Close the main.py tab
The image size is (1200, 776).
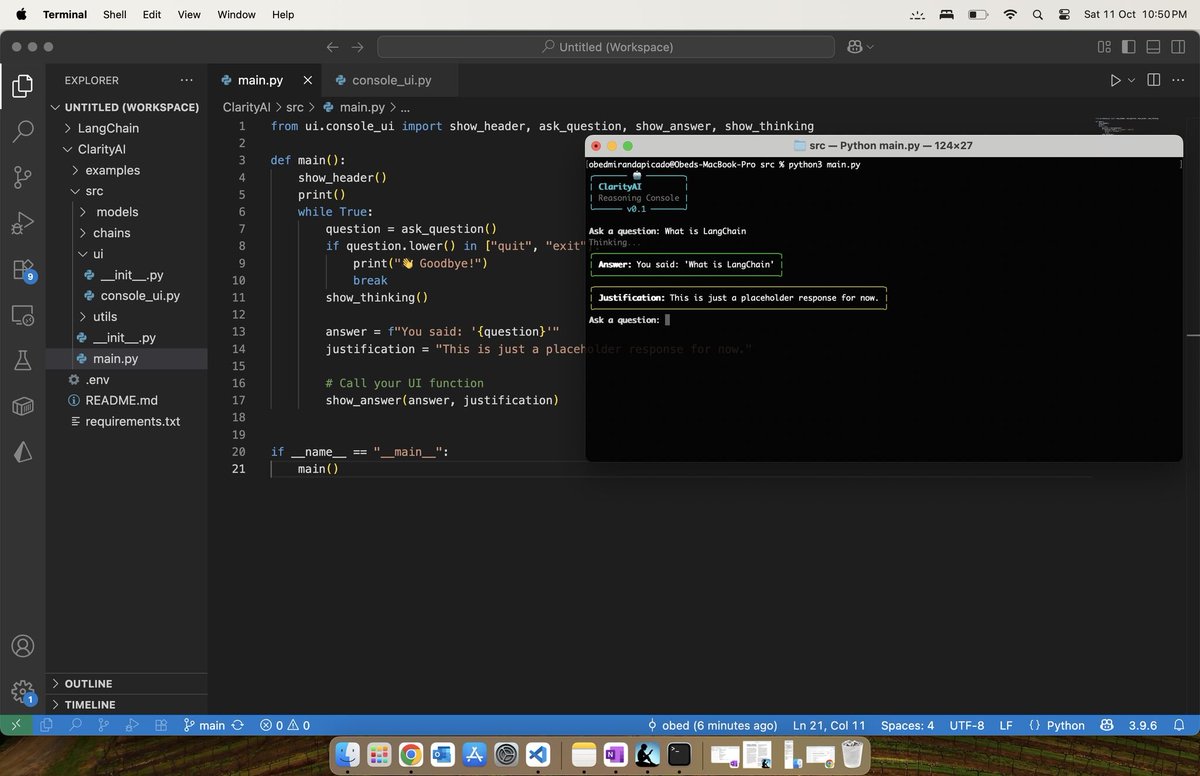coord(307,80)
